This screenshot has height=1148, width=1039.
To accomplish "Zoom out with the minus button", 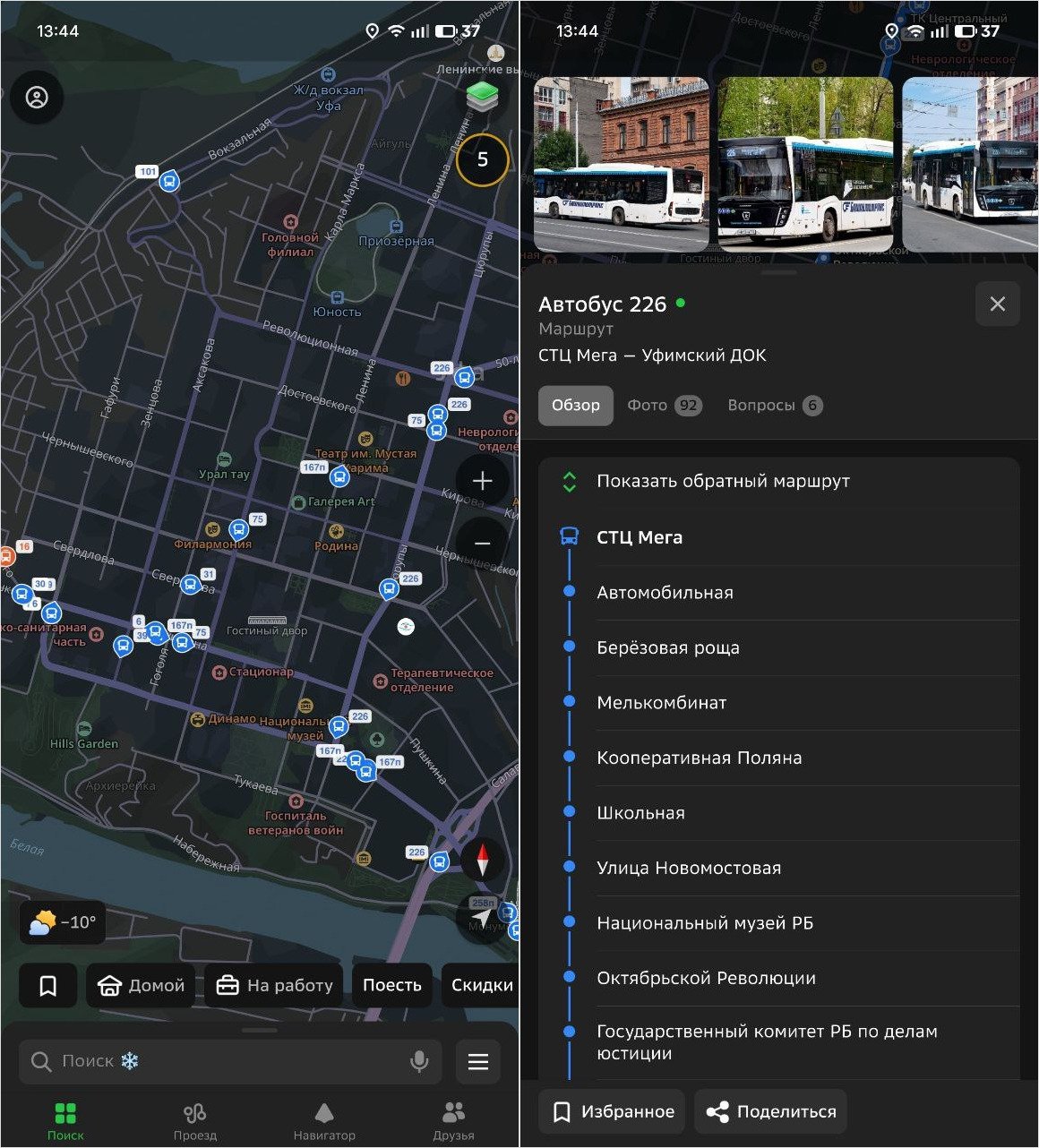I will 482,544.
